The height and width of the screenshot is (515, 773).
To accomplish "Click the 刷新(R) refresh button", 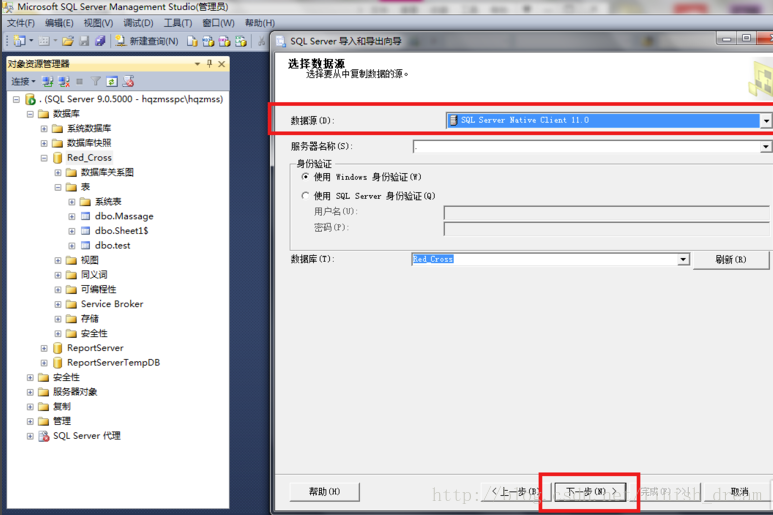I will click(x=731, y=260).
